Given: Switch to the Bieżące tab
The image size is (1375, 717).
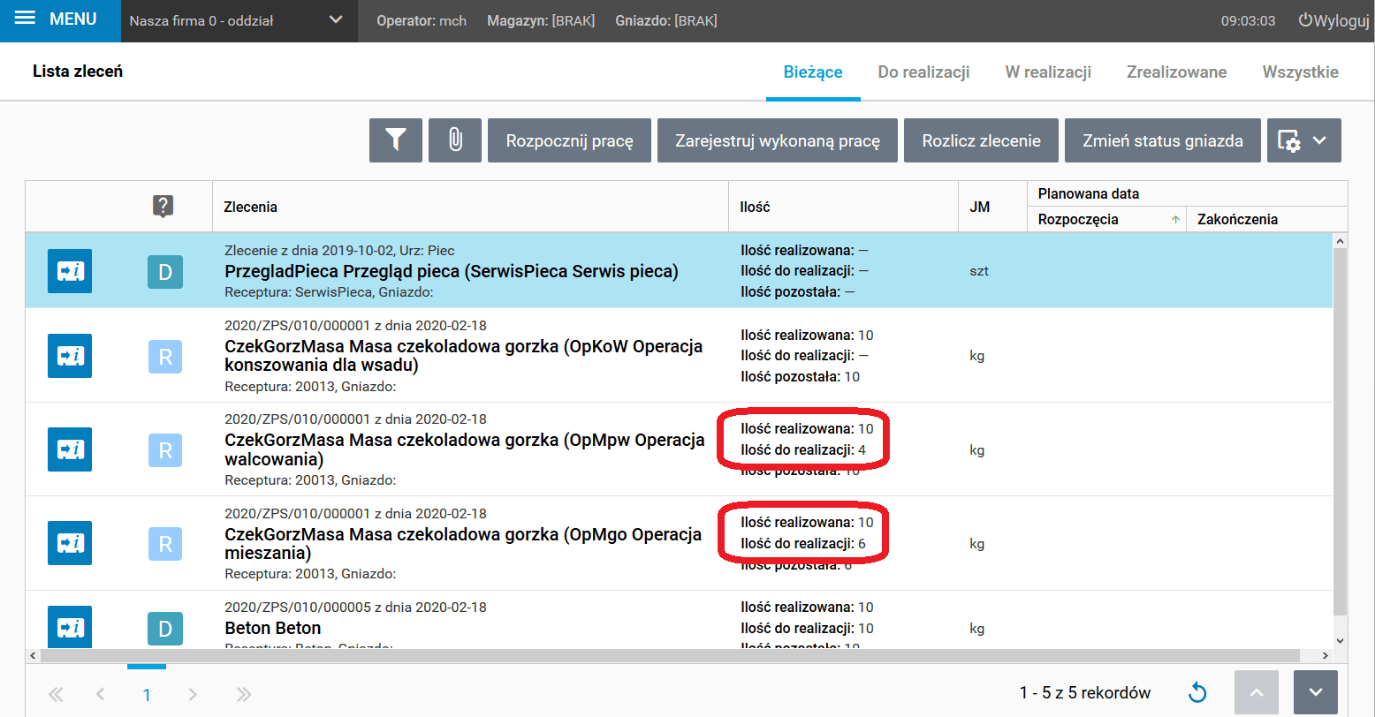Looking at the screenshot, I should (x=812, y=72).
